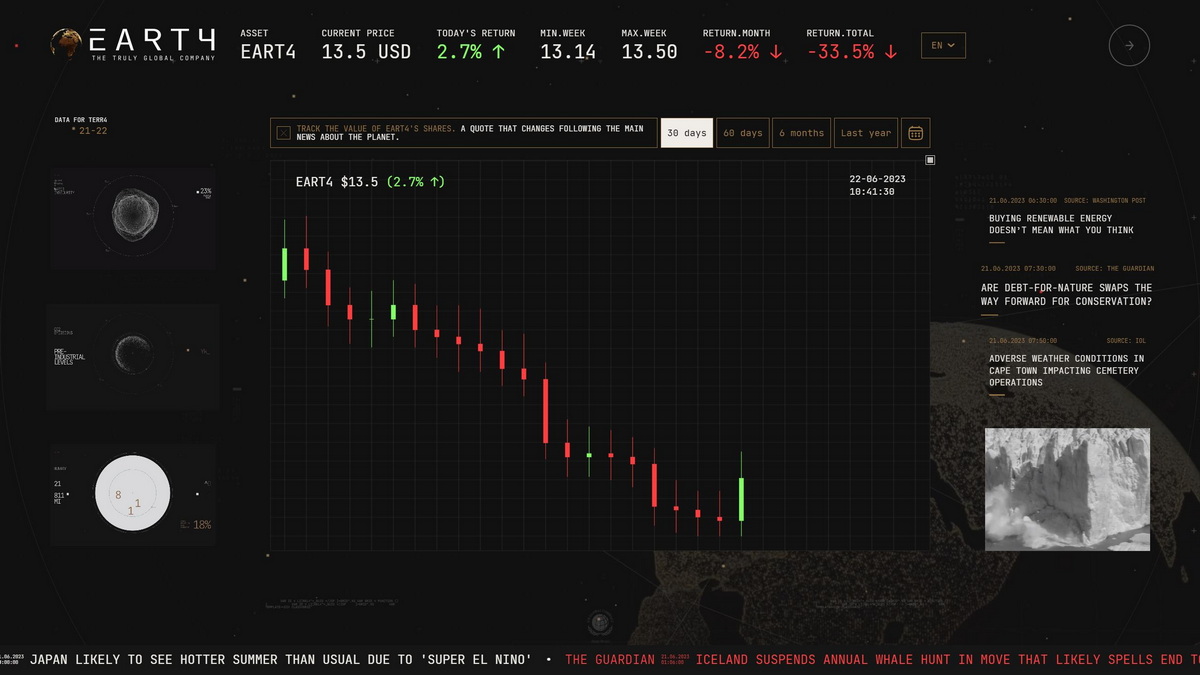Viewport: 1200px width, 675px height.
Task: Click the first green candlestick on chart
Action: pos(284,258)
